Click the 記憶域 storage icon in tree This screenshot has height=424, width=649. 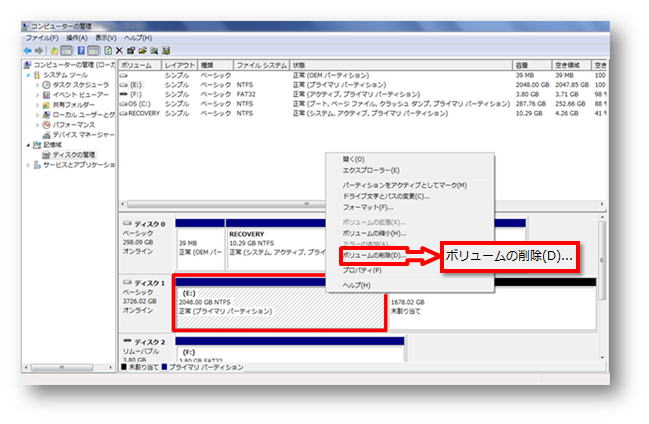pyautogui.click(x=37, y=145)
